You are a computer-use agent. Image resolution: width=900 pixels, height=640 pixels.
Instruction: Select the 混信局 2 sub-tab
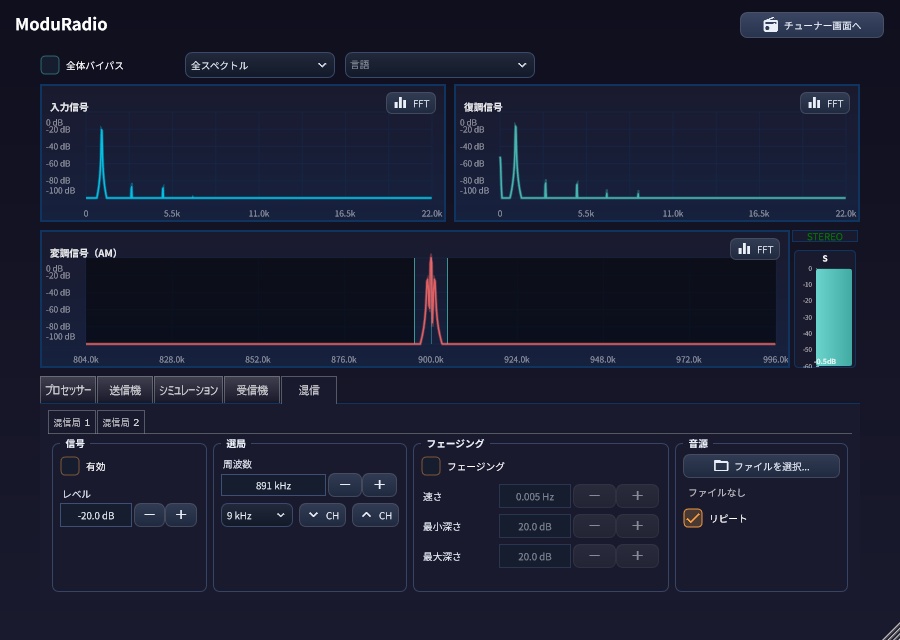(x=121, y=422)
